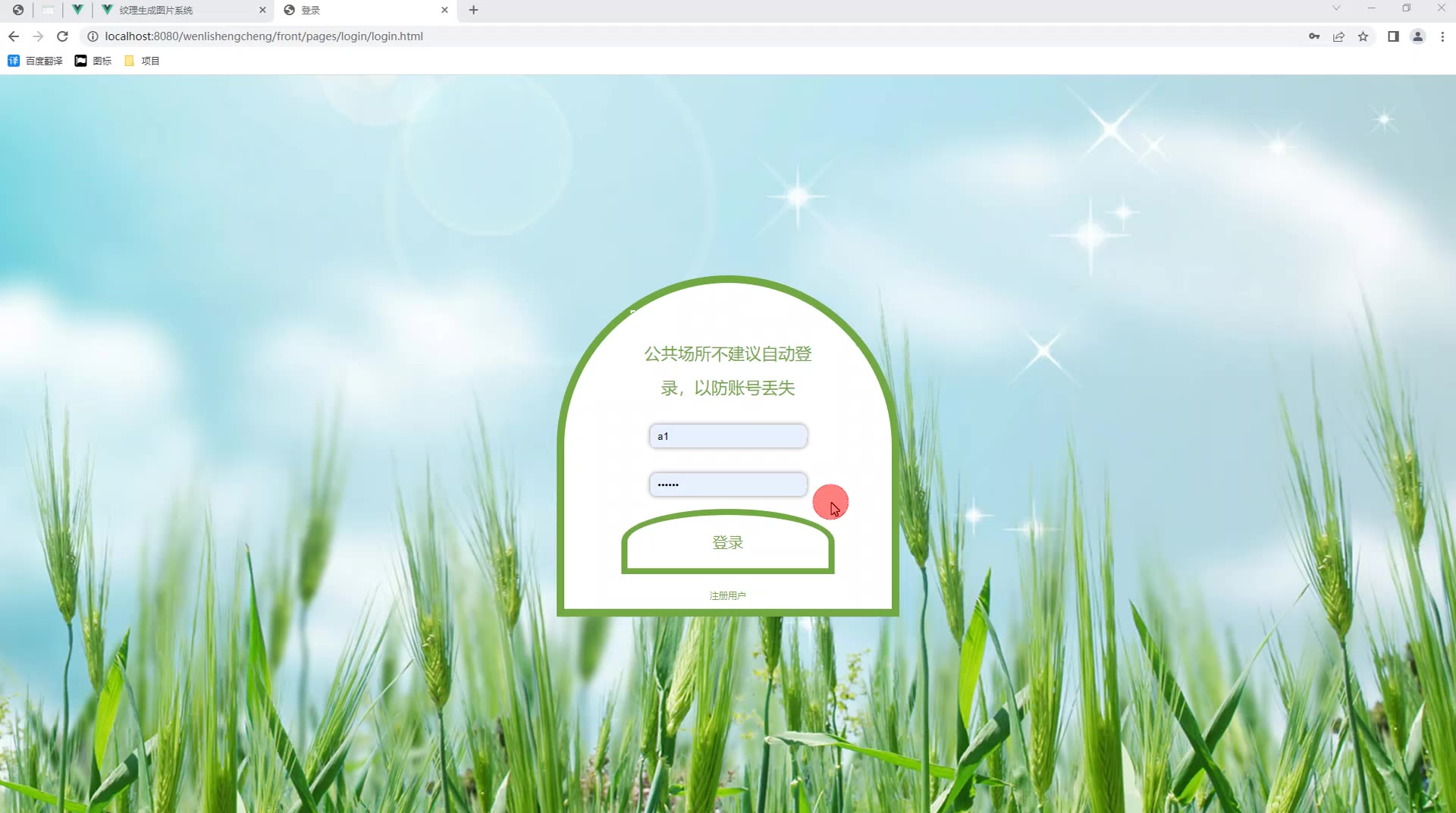Click the address bar URL

pos(264,36)
